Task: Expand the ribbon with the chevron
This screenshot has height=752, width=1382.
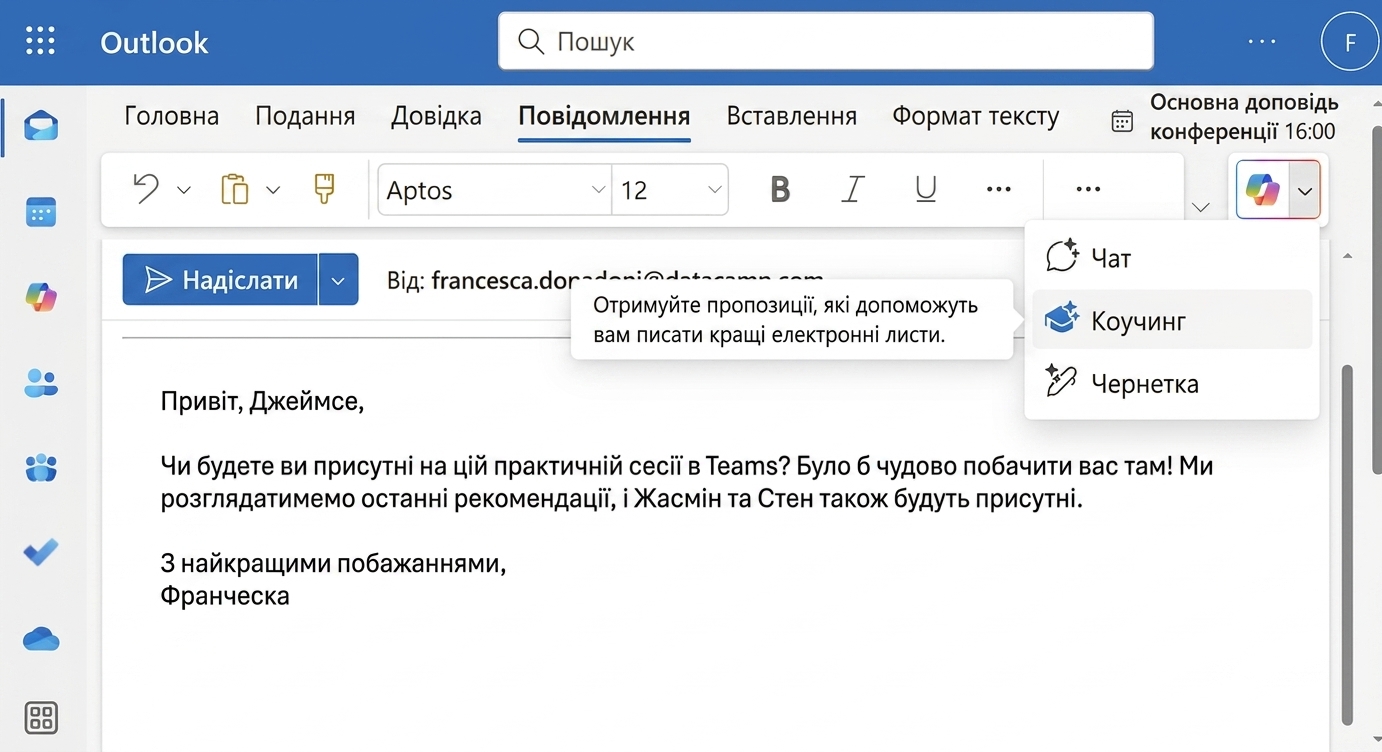Action: 1202,207
